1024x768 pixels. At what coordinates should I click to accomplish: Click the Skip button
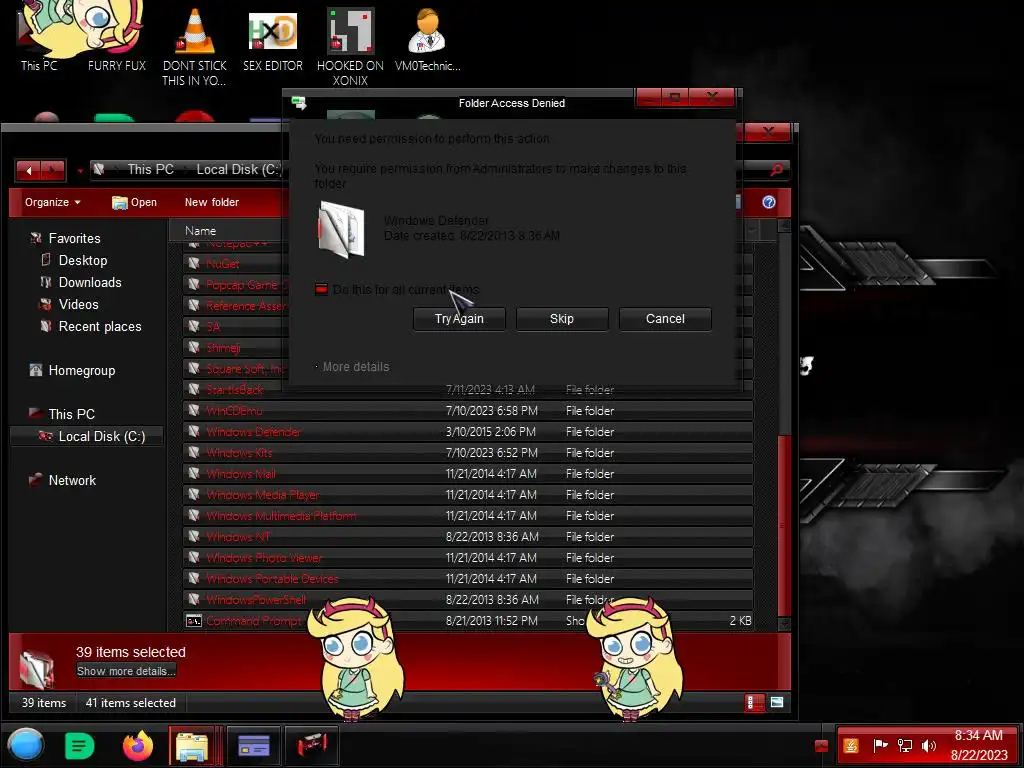pos(562,319)
